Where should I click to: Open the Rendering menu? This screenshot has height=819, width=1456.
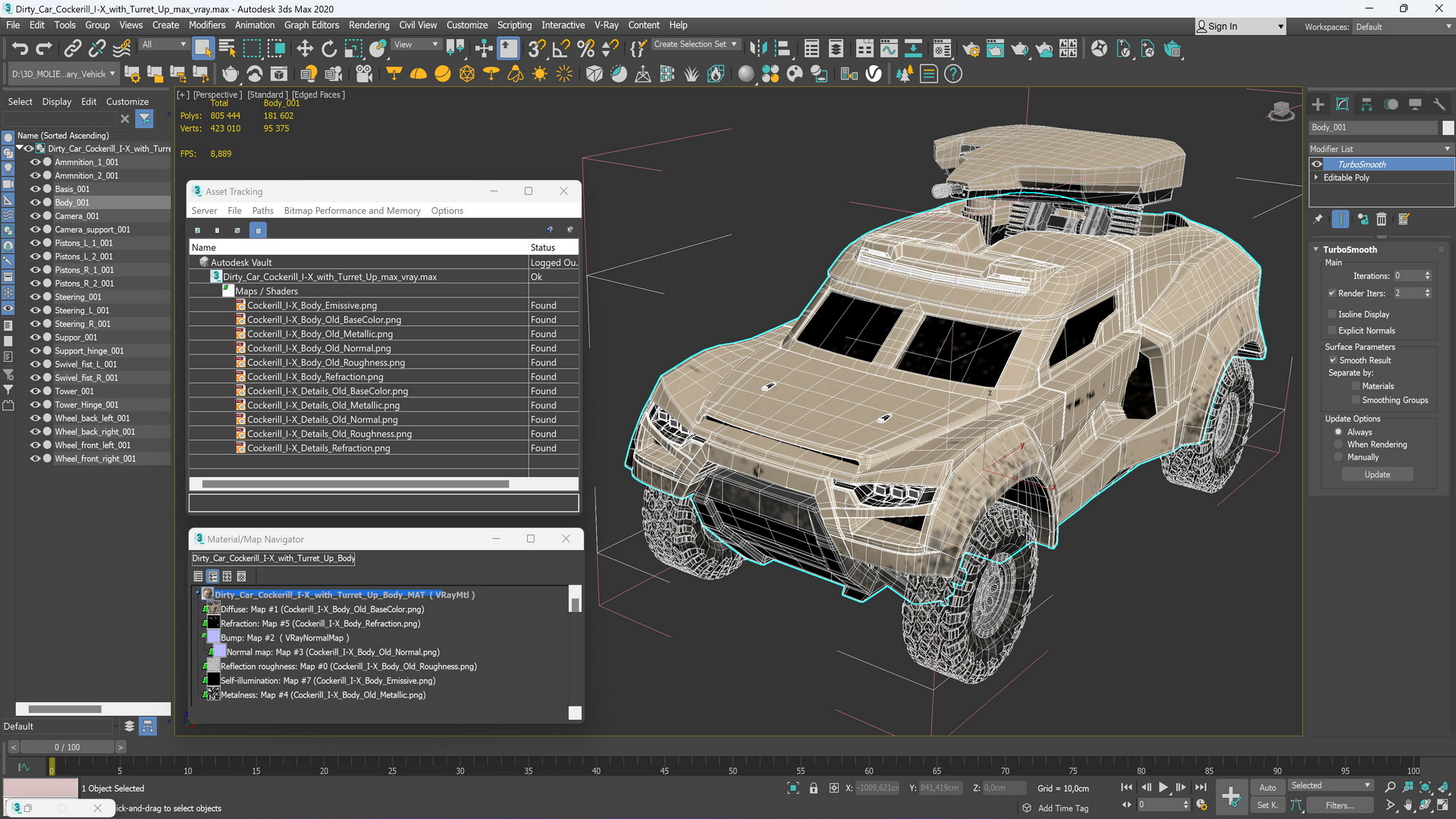click(369, 25)
